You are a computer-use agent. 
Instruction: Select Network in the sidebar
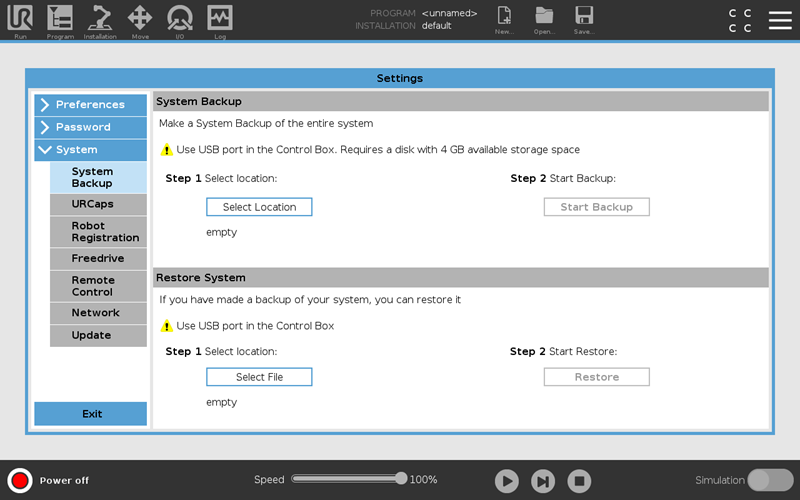[x=98, y=313]
